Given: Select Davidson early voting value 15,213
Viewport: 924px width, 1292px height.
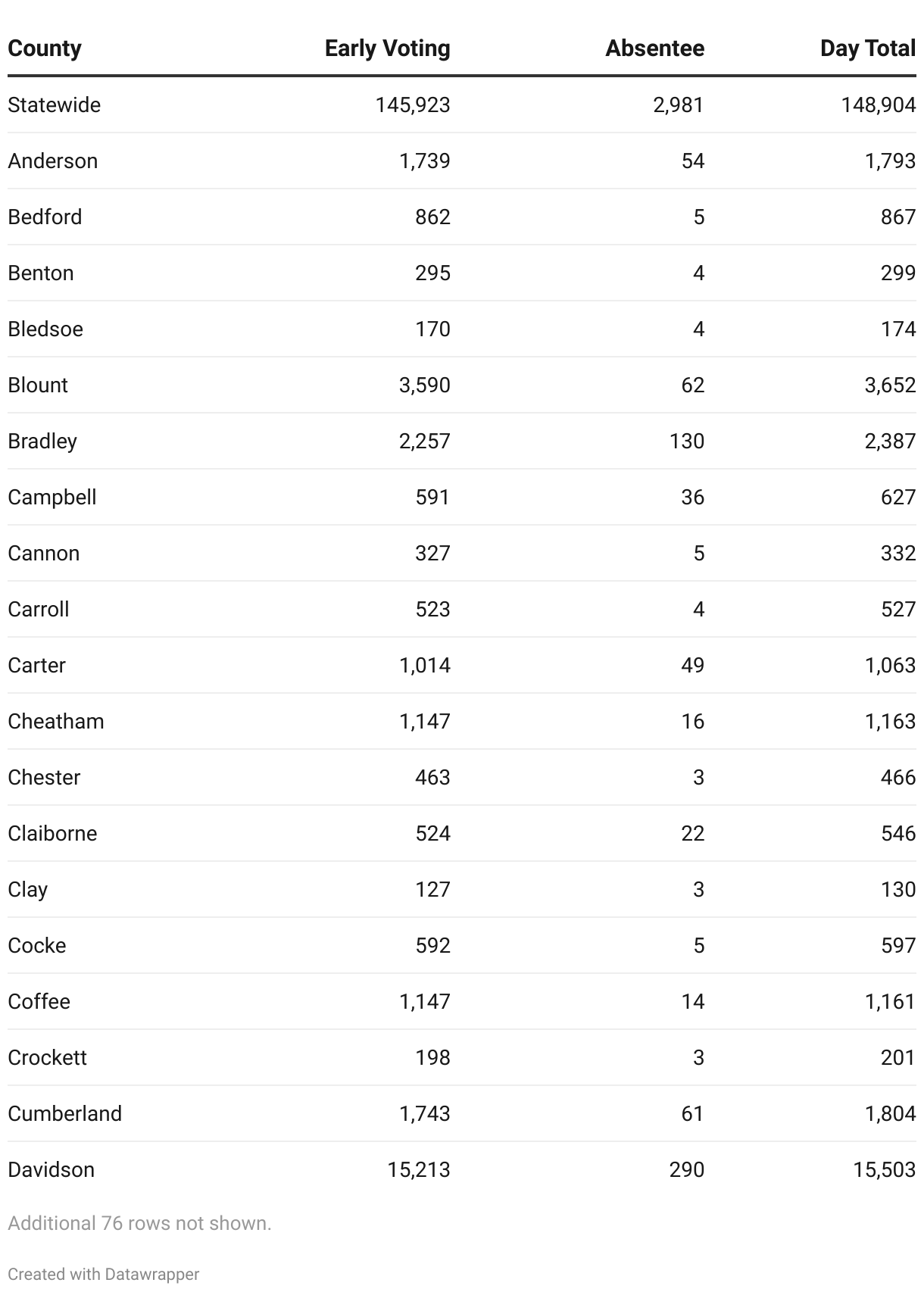Looking at the screenshot, I should tap(419, 1169).
